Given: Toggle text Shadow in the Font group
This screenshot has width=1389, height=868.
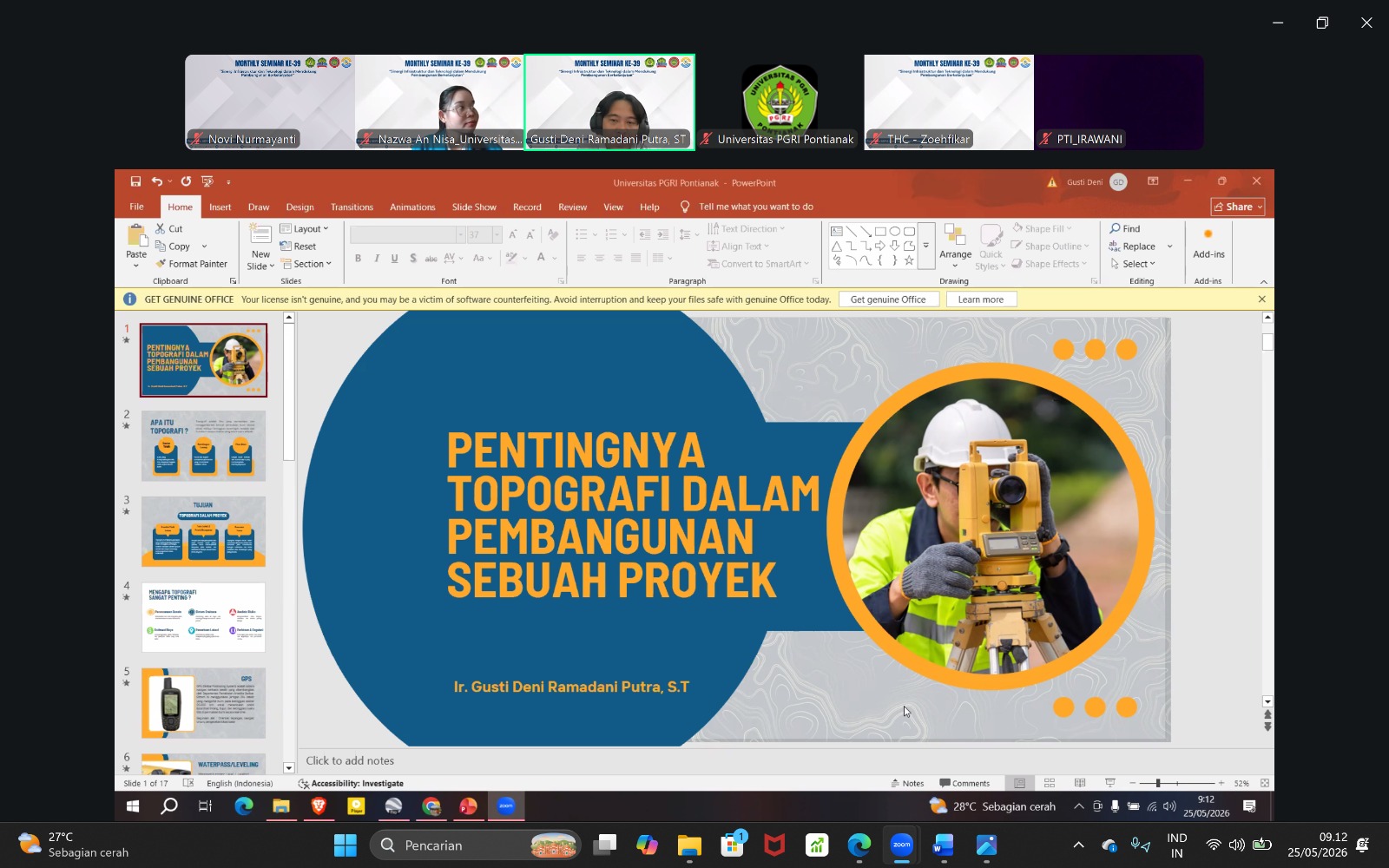Looking at the screenshot, I should click(413, 258).
